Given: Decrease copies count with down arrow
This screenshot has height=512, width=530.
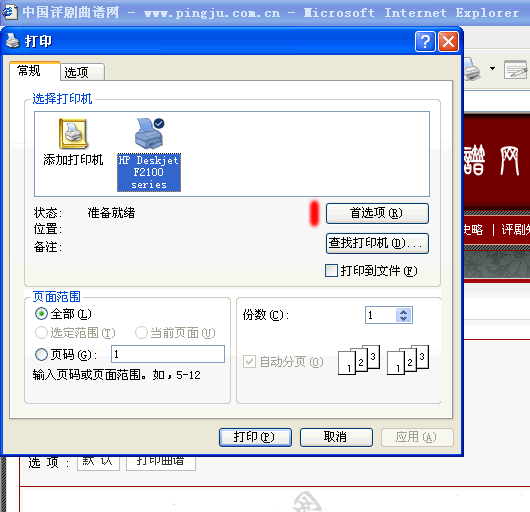Looking at the screenshot, I should click(403, 319).
